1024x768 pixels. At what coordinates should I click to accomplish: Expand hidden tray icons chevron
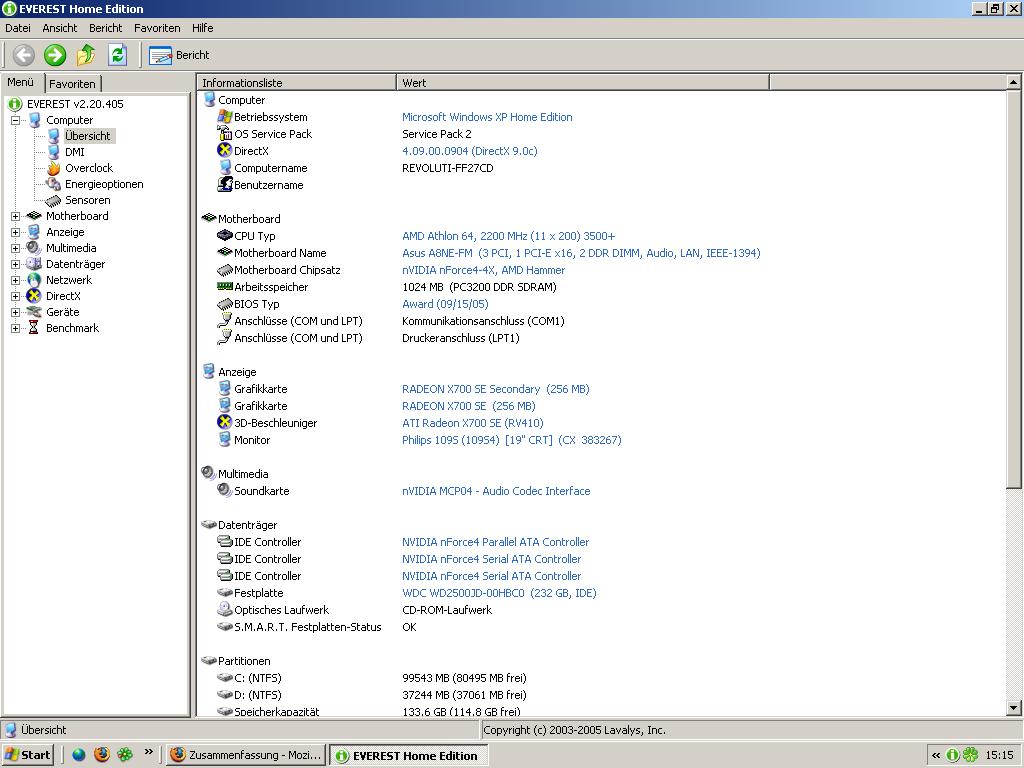coord(936,755)
